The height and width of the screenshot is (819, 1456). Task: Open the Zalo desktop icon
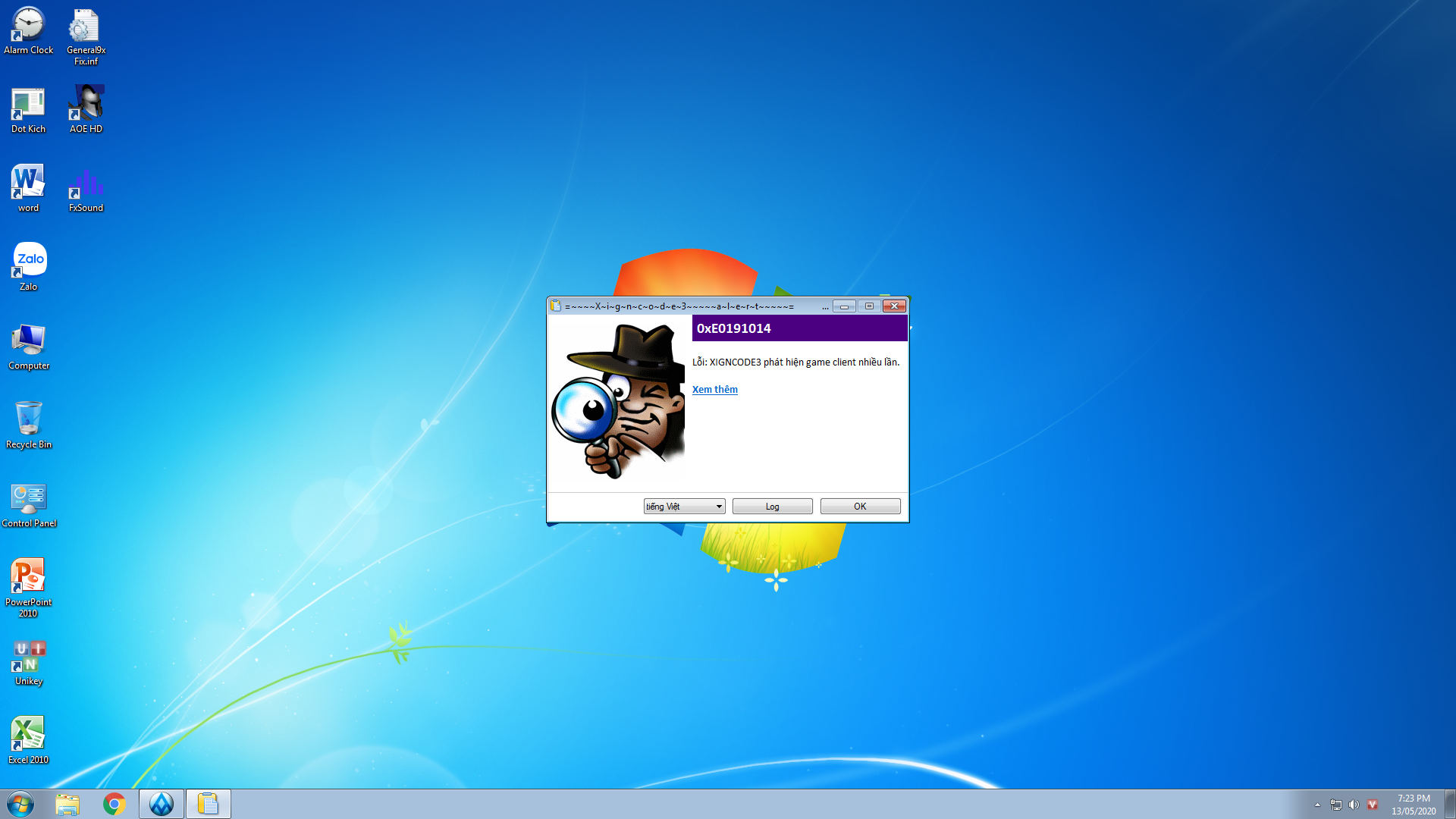(x=28, y=267)
